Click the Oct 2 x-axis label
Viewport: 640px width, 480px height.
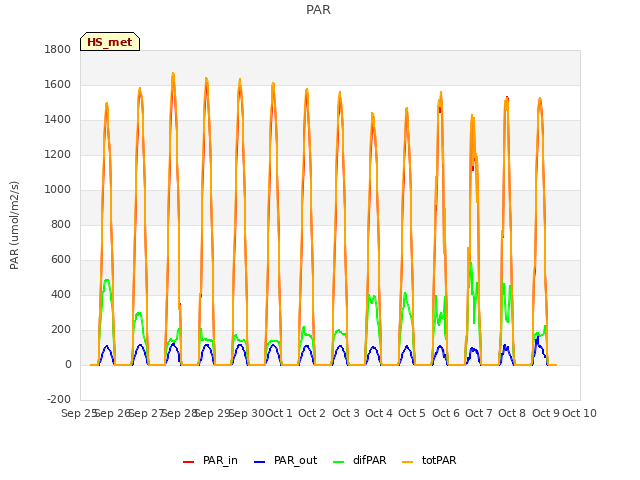[x=312, y=413]
